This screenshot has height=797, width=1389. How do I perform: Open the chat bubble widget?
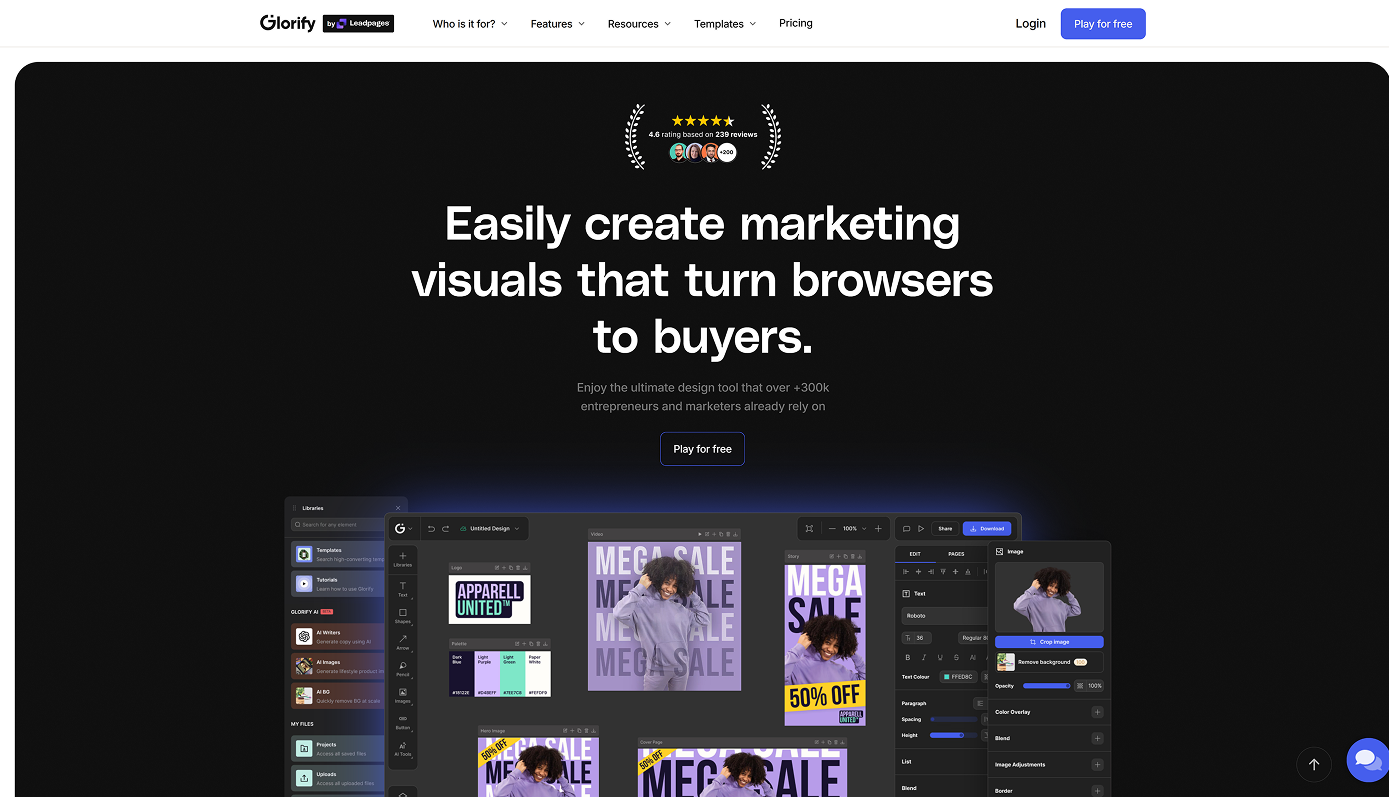click(x=1366, y=761)
